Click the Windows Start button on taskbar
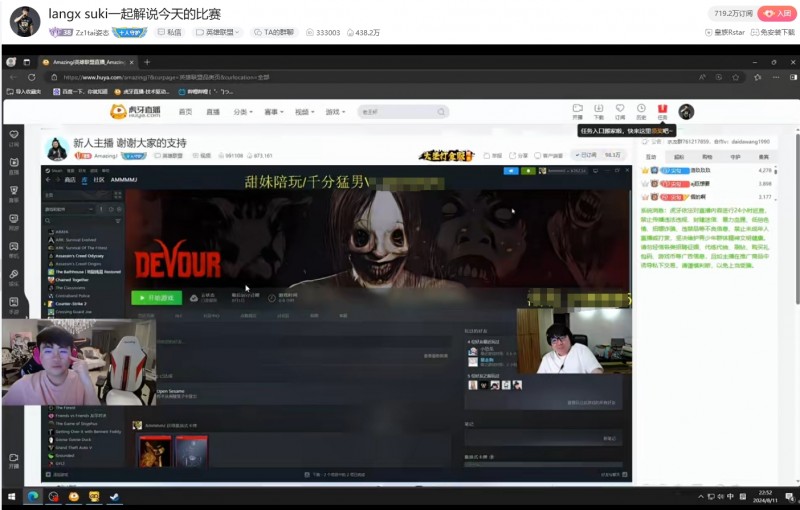The height and width of the screenshot is (510, 800). point(13,496)
